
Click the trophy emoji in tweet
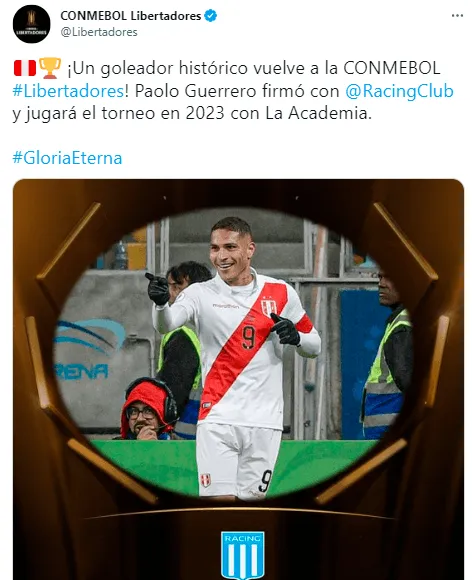pyautogui.click(x=50, y=68)
